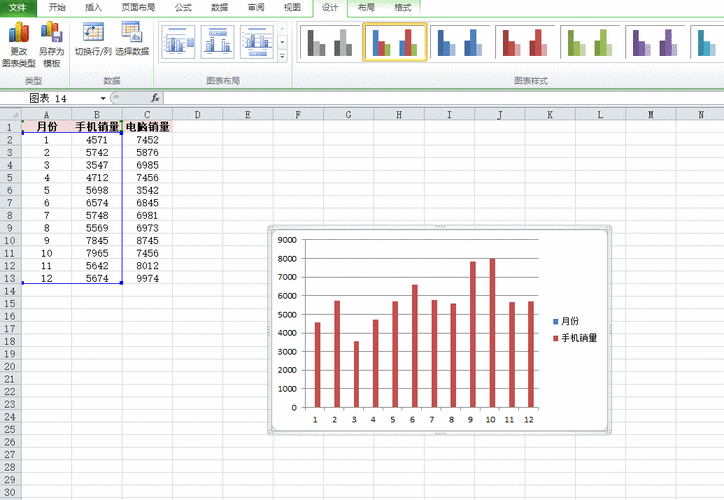Switch to the 布局 (Layout) tab

click(x=367, y=7)
